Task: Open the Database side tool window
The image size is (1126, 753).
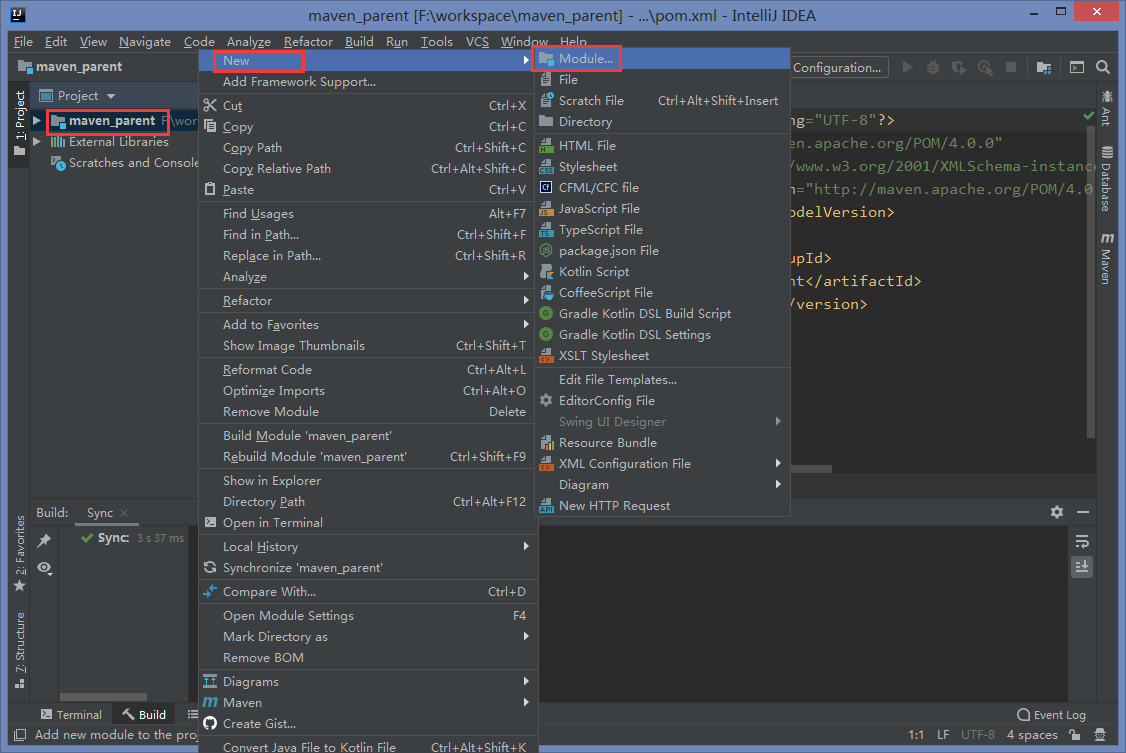Action: 1107,179
